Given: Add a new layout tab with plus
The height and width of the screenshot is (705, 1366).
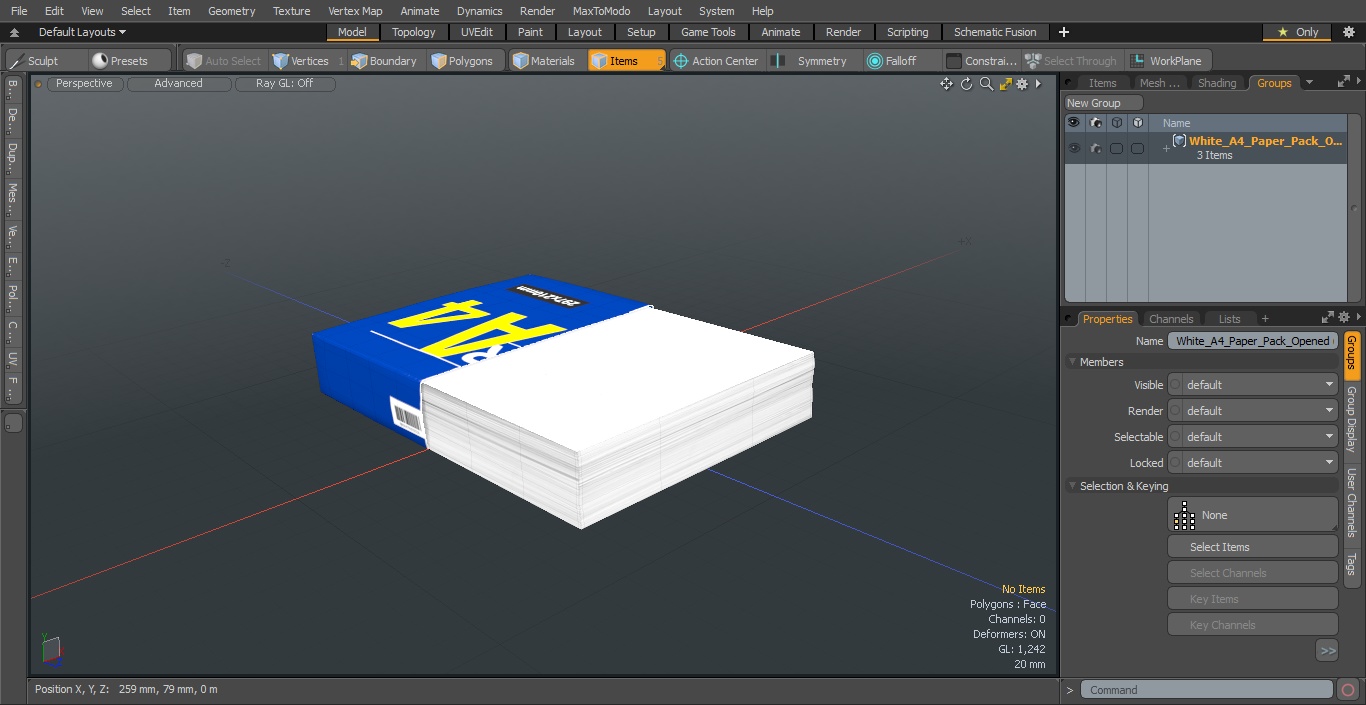Looking at the screenshot, I should click(1064, 32).
